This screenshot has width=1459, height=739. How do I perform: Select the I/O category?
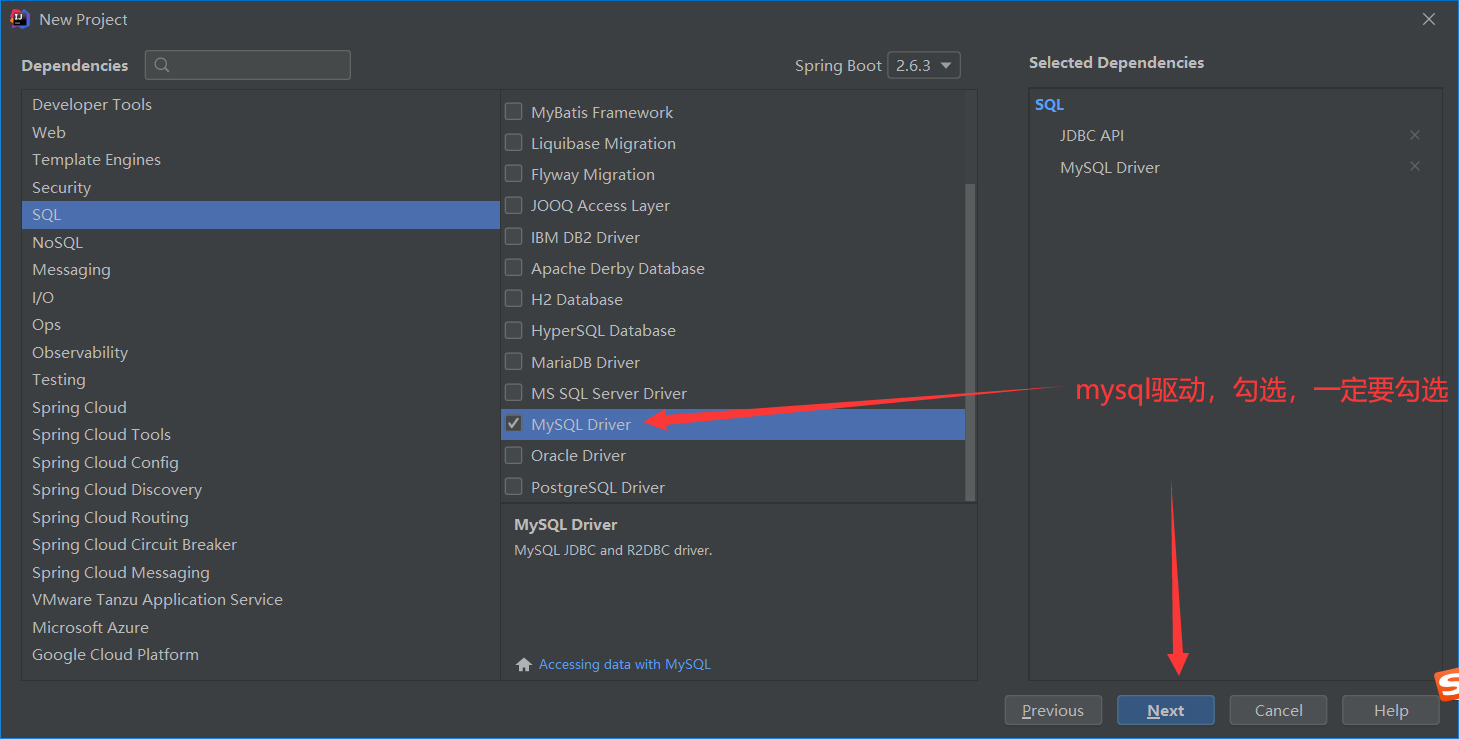click(x=260, y=297)
